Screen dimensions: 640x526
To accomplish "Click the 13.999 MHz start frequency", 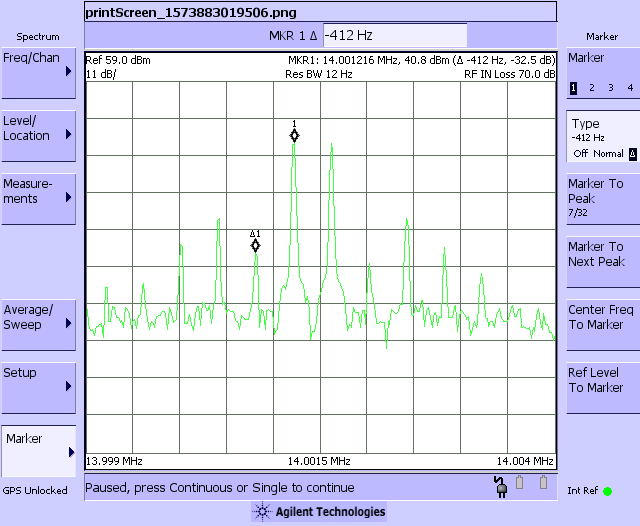I will tap(114, 462).
